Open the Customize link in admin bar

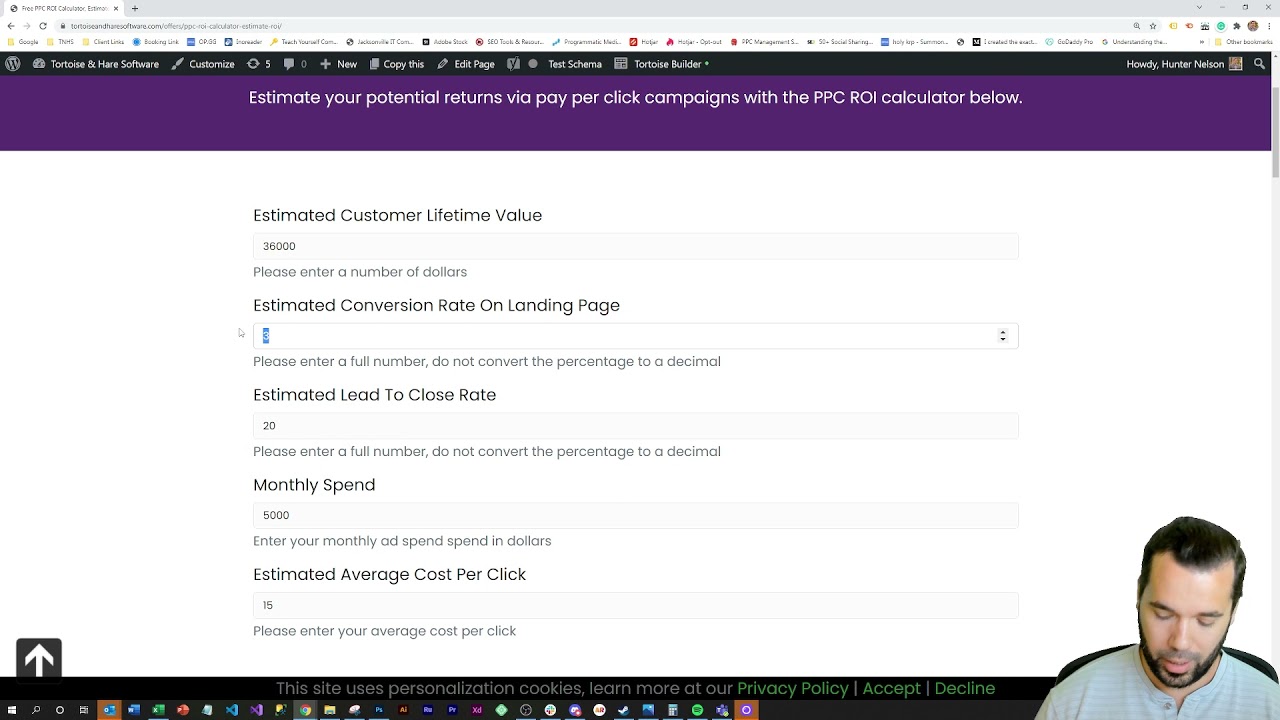[203, 64]
